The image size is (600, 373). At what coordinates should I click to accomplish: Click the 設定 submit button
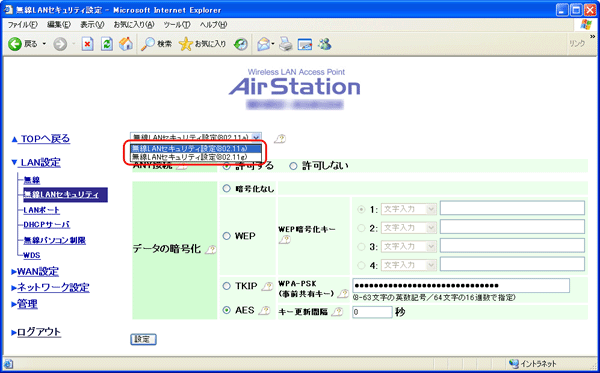[143, 339]
